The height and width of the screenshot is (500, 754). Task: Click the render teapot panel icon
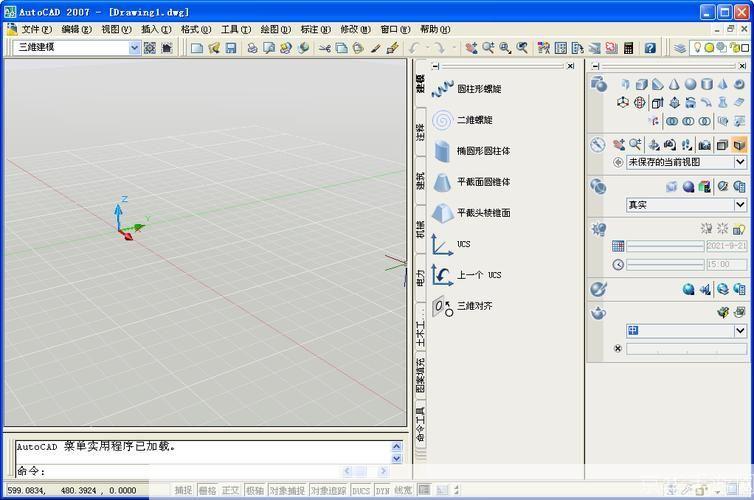[x=598, y=313]
